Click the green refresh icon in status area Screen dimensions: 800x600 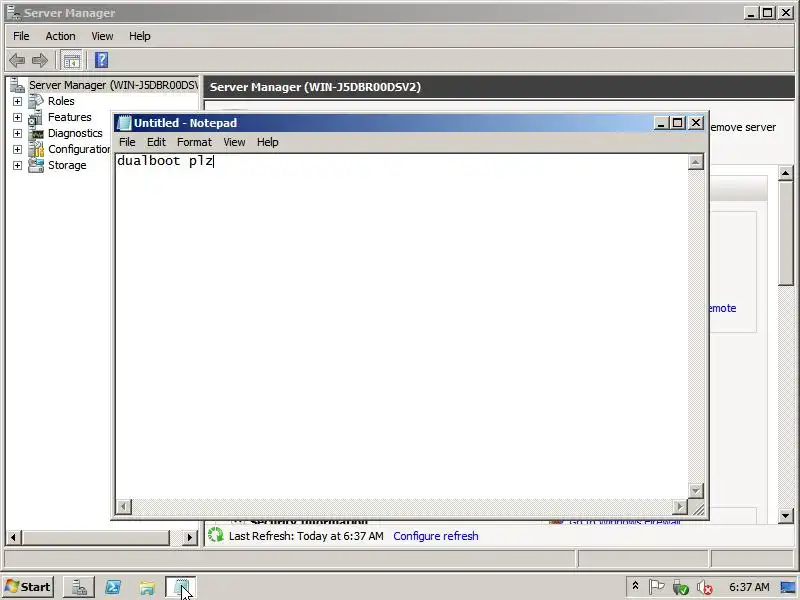coord(216,535)
